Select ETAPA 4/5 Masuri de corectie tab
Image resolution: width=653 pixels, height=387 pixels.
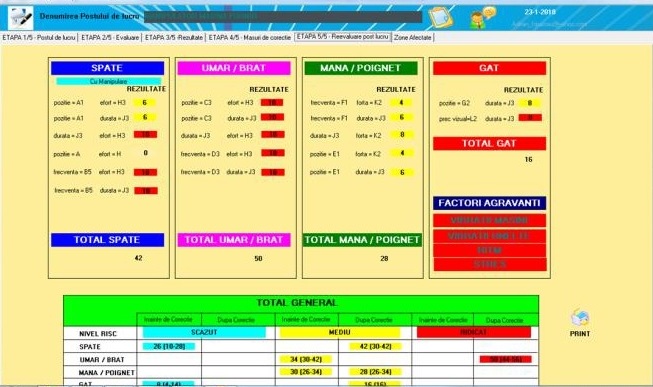(249, 37)
